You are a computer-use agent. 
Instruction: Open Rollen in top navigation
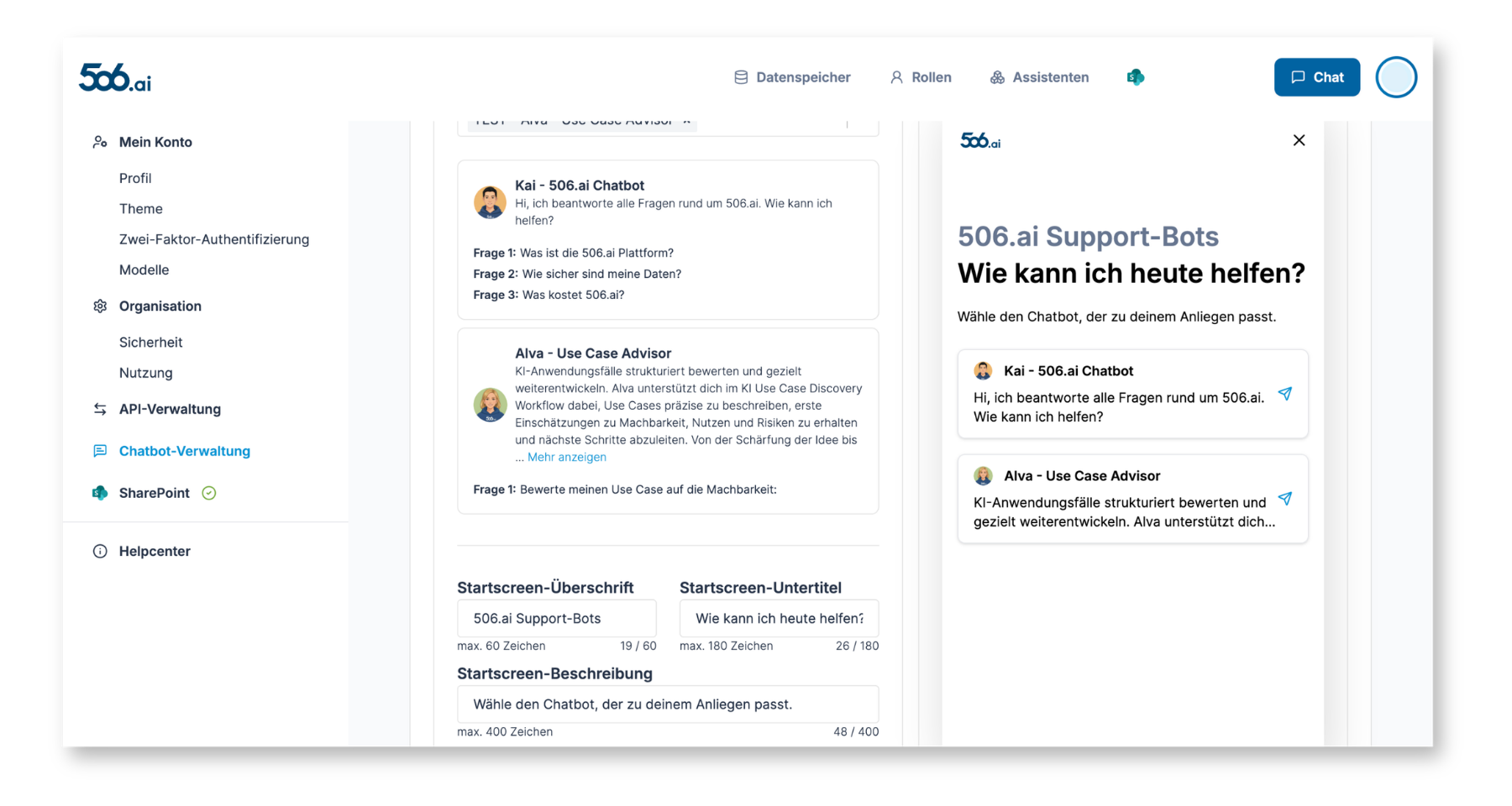click(x=921, y=77)
